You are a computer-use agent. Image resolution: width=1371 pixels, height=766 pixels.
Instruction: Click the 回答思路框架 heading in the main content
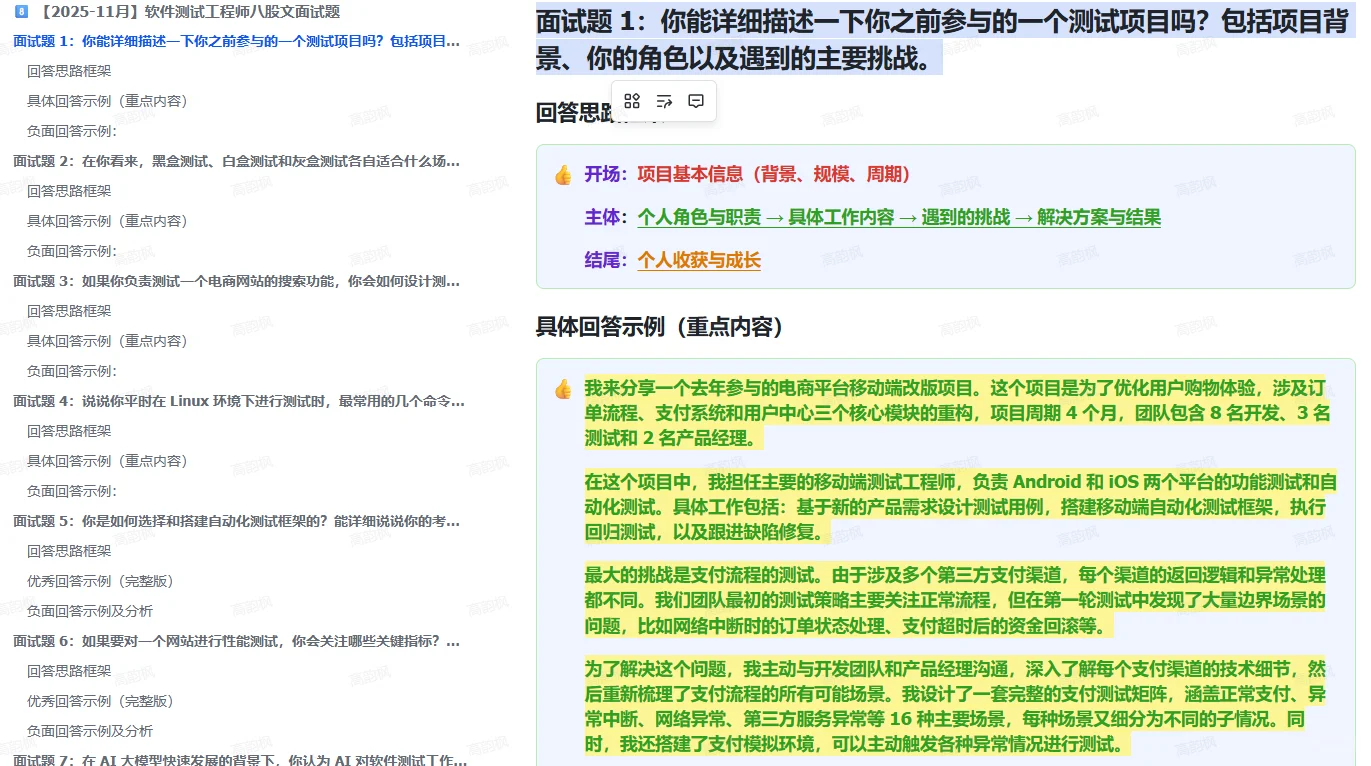(x=582, y=112)
